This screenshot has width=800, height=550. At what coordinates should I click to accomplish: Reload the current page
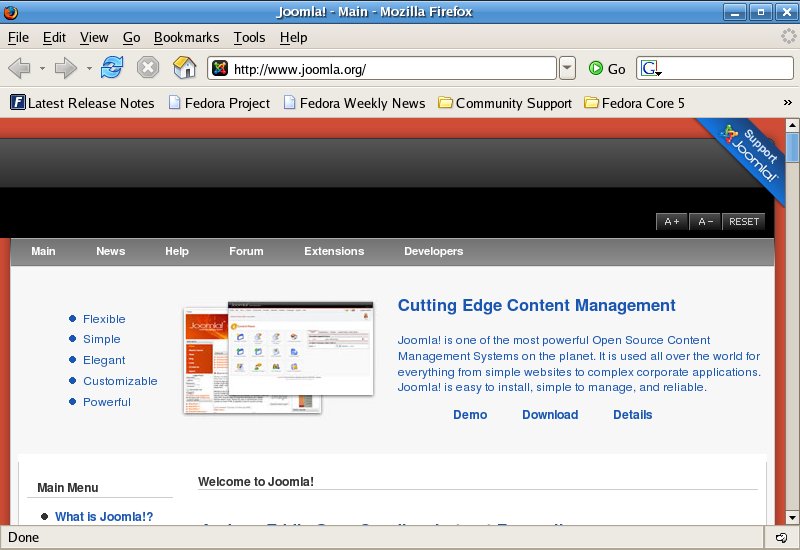pos(112,67)
